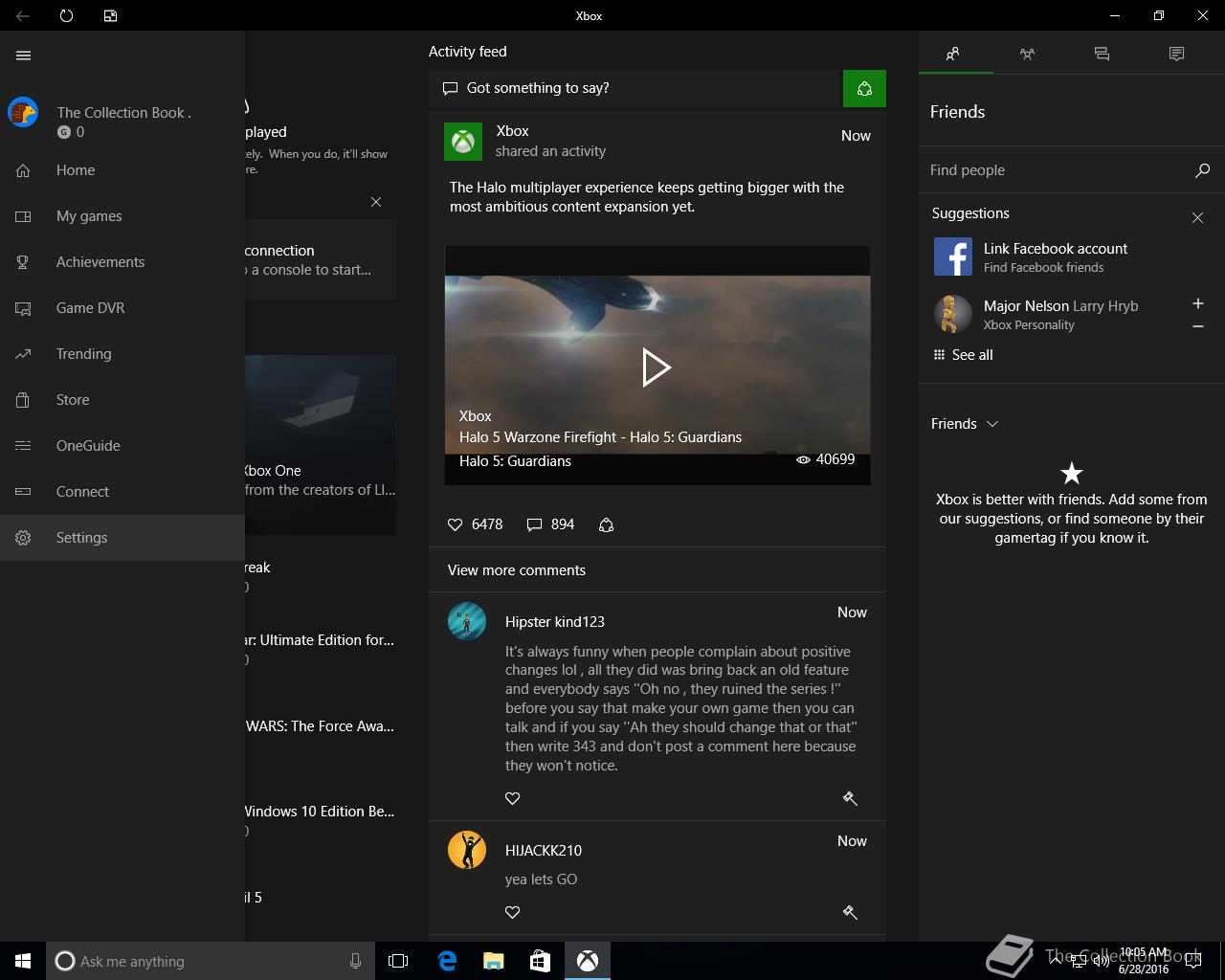Image resolution: width=1225 pixels, height=980 pixels.
Task: Report Hipster kind123's comment with gavel icon
Action: (849, 798)
